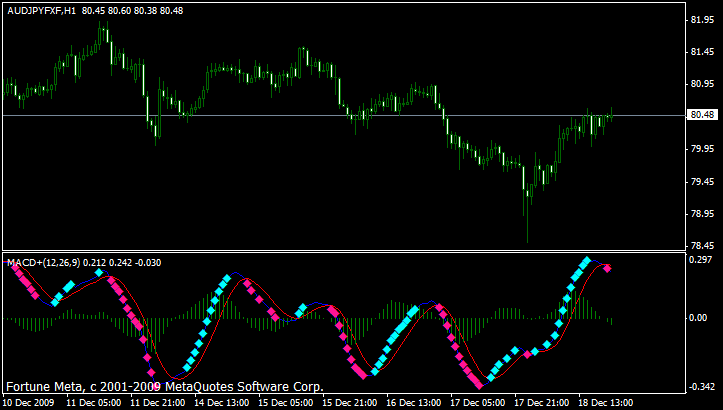Click the AUDJPYFXF,H1 chart title text

pyautogui.click(x=41, y=11)
